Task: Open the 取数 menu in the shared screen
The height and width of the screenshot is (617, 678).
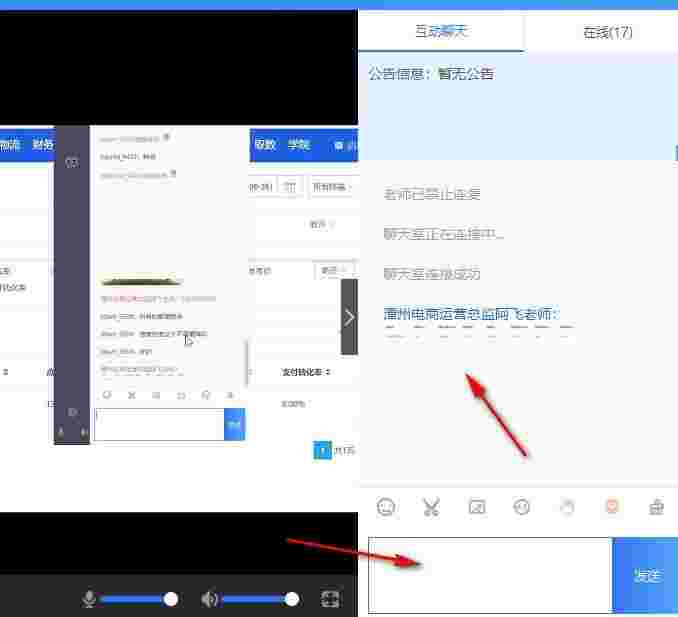Action: pyautogui.click(x=265, y=144)
